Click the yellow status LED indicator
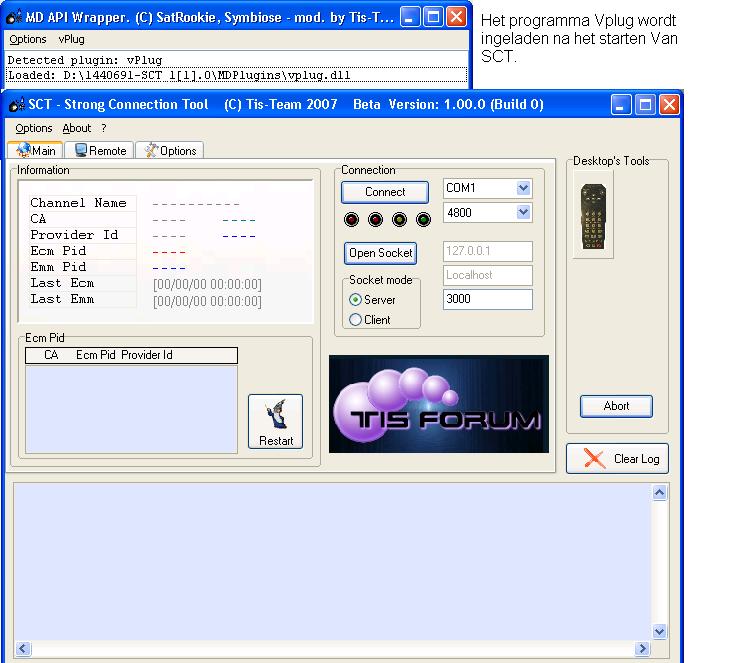Screen dimensions: 731x663 [x=400, y=219]
